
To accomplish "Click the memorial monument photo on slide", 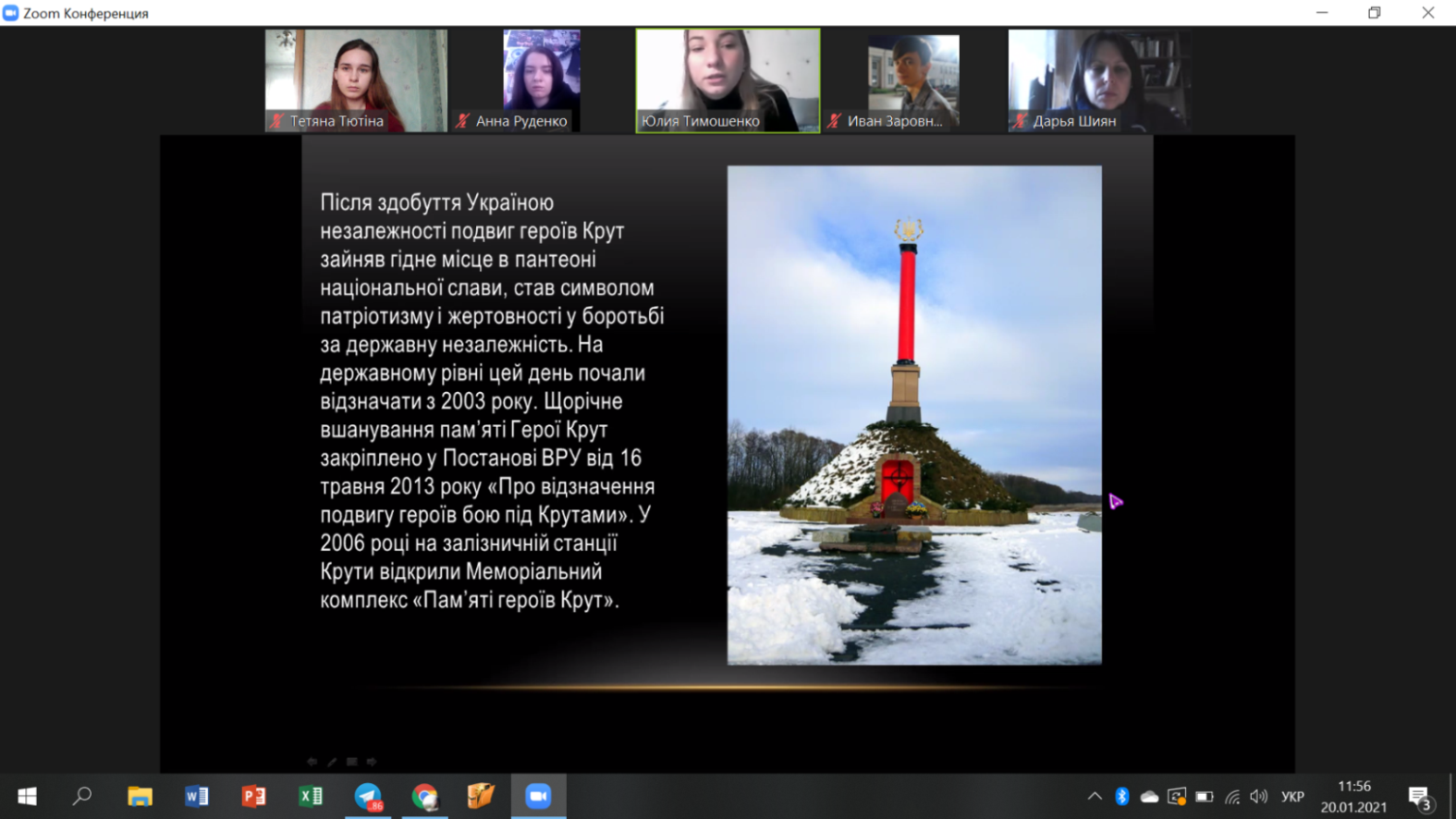I will 914,415.
